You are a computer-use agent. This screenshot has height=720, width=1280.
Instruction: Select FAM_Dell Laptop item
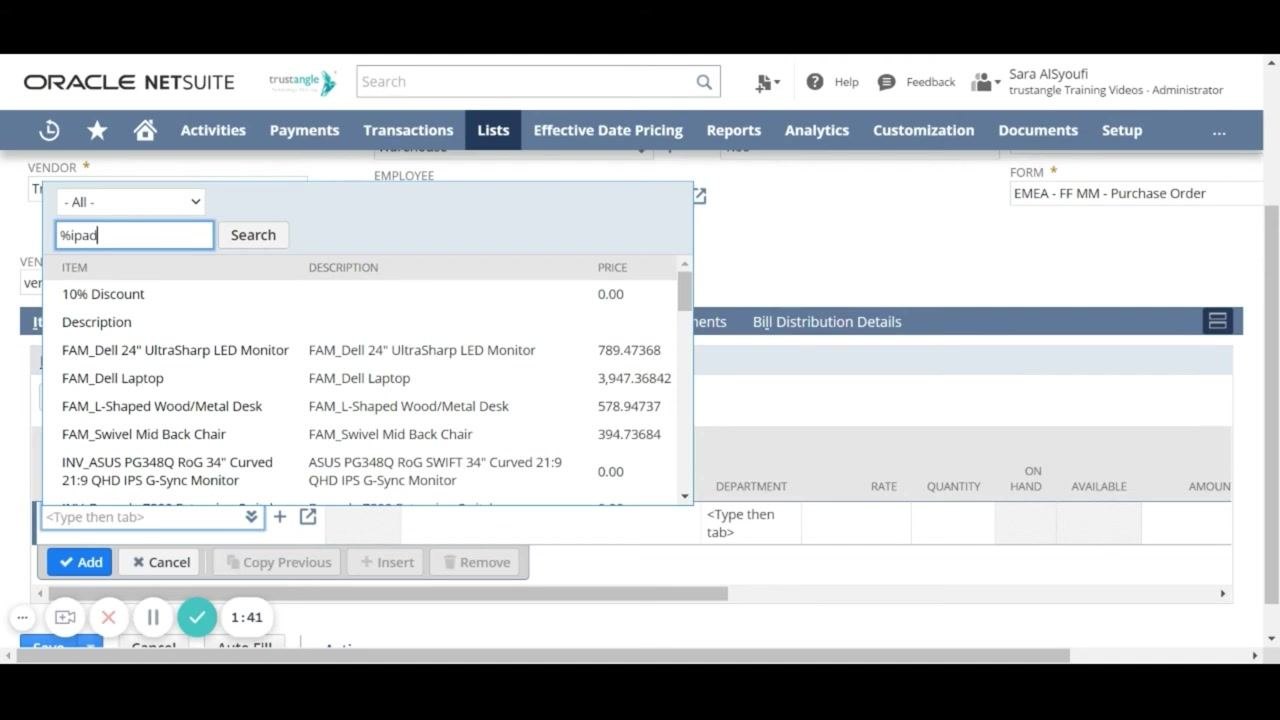tap(113, 378)
